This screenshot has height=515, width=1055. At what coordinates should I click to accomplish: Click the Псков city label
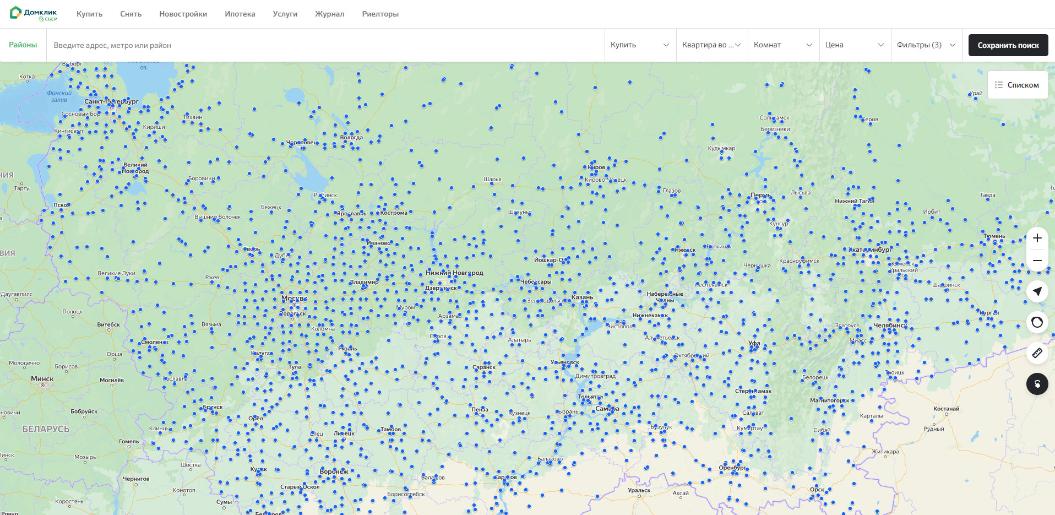(x=61, y=204)
